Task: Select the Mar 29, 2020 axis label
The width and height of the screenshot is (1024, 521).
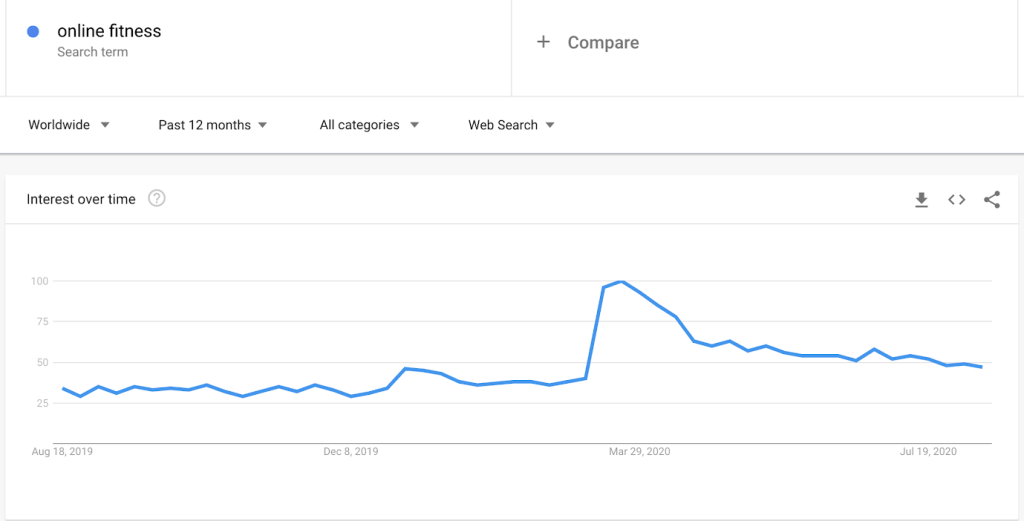Action: tap(639, 451)
